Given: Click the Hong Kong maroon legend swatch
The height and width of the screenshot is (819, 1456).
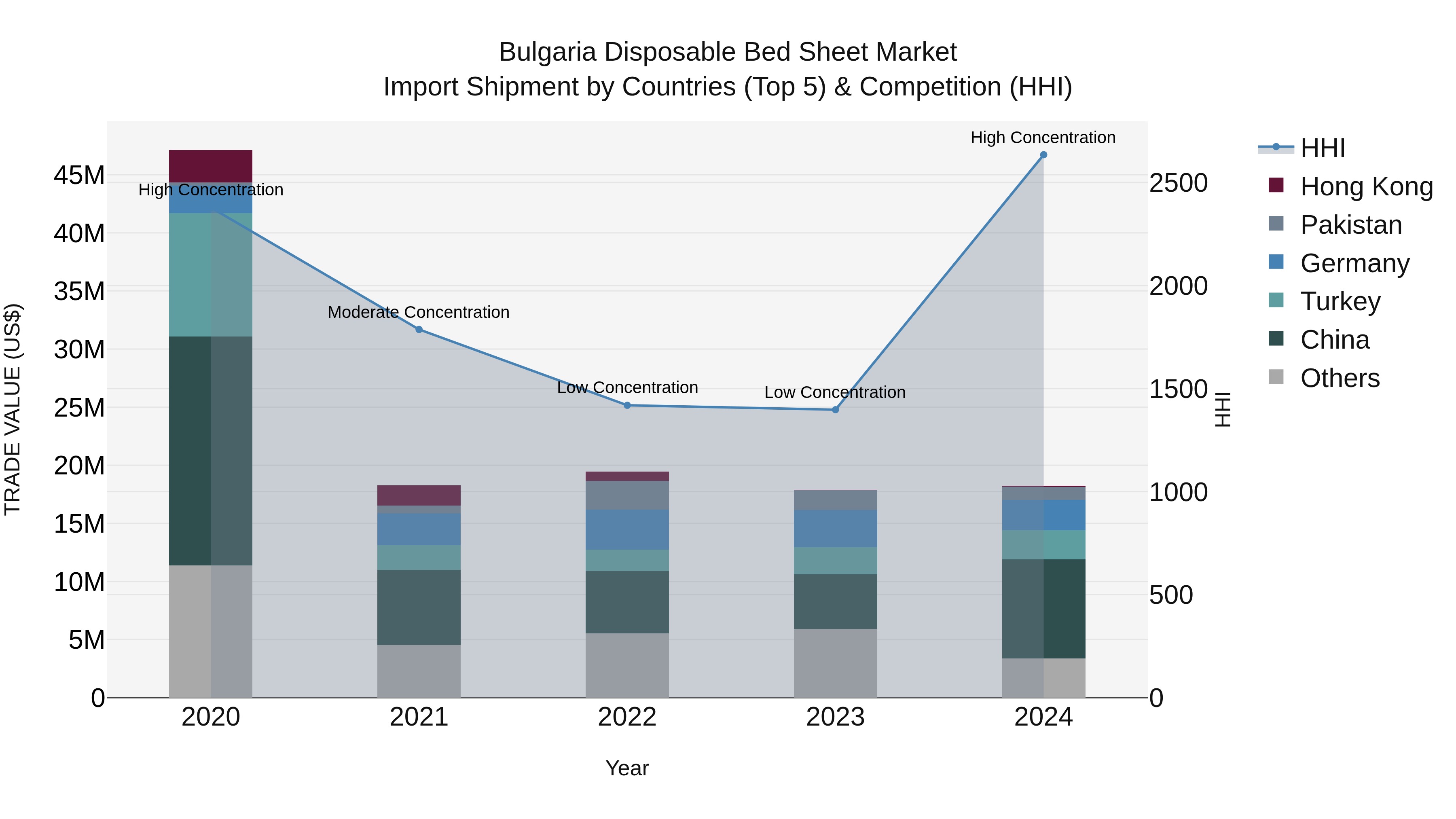Looking at the screenshot, I should coord(1276,185).
